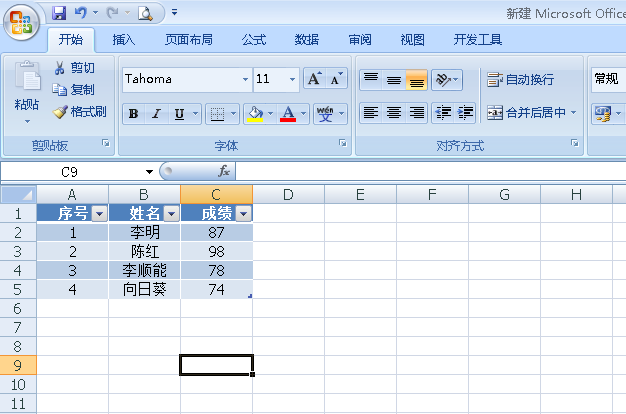Click the 自动换行 wrap text button
This screenshot has height=414, width=626.
tap(520, 79)
